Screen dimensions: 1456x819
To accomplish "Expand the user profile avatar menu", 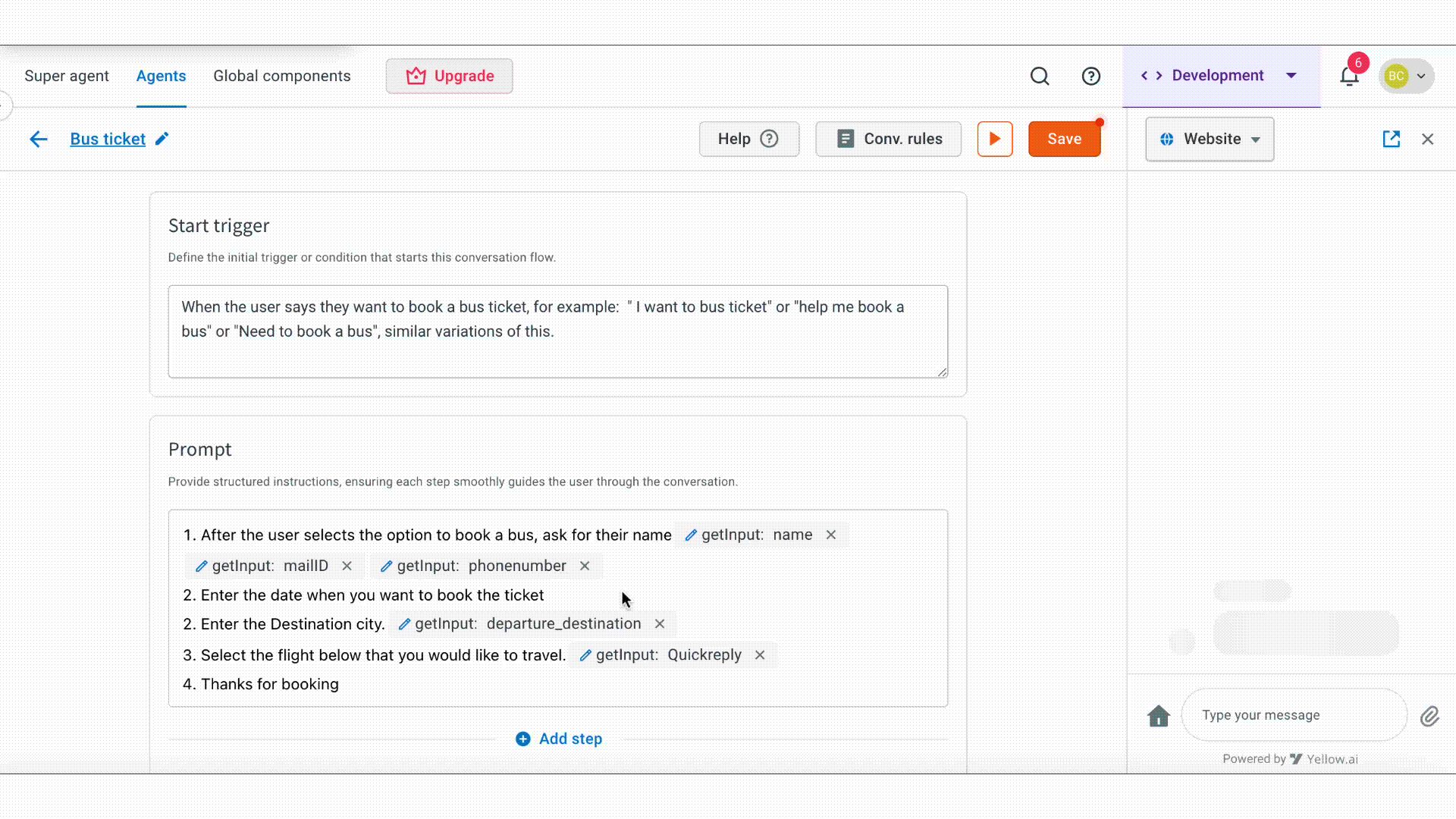I will click(x=1407, y=76).
